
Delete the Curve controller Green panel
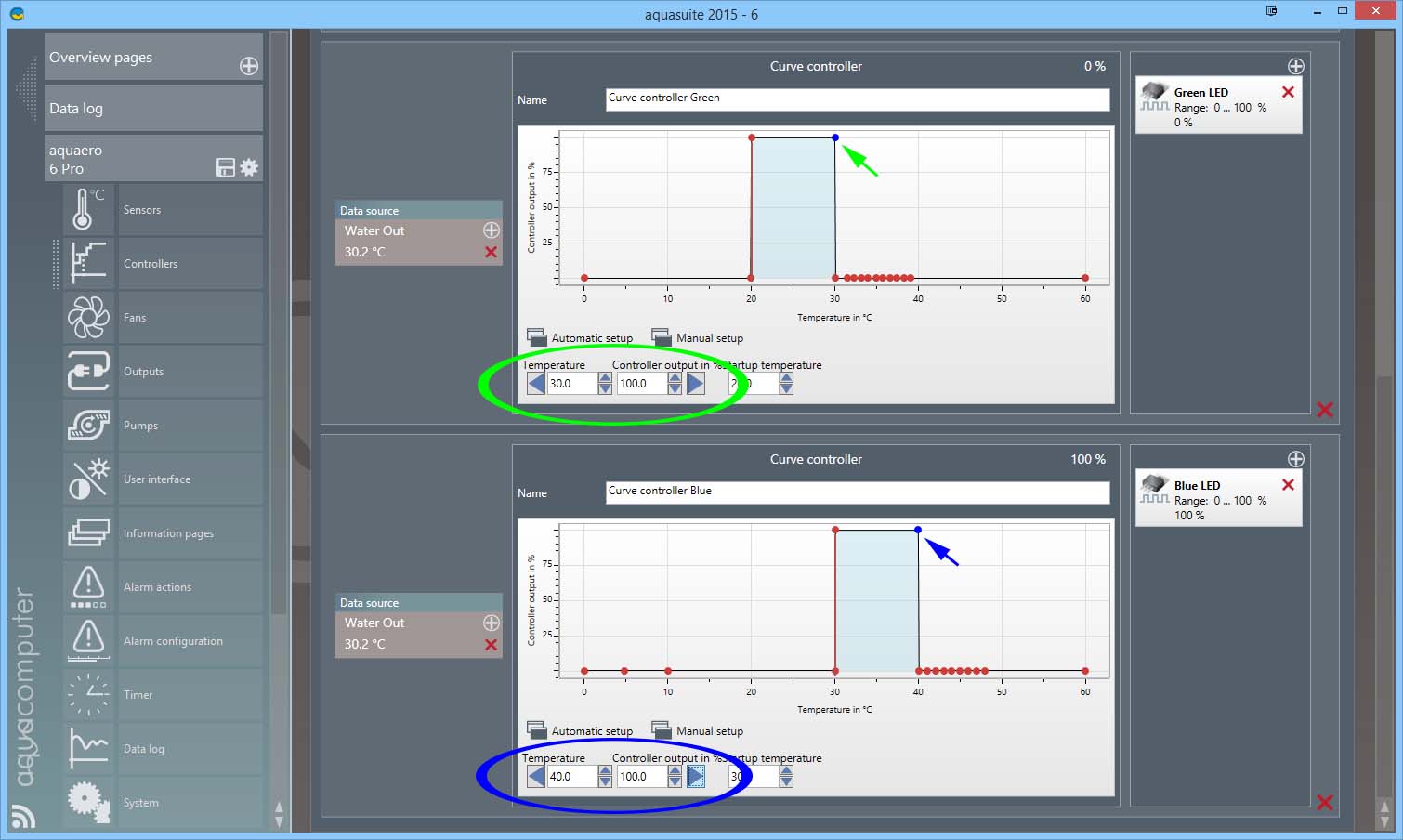click(1325, 410)
